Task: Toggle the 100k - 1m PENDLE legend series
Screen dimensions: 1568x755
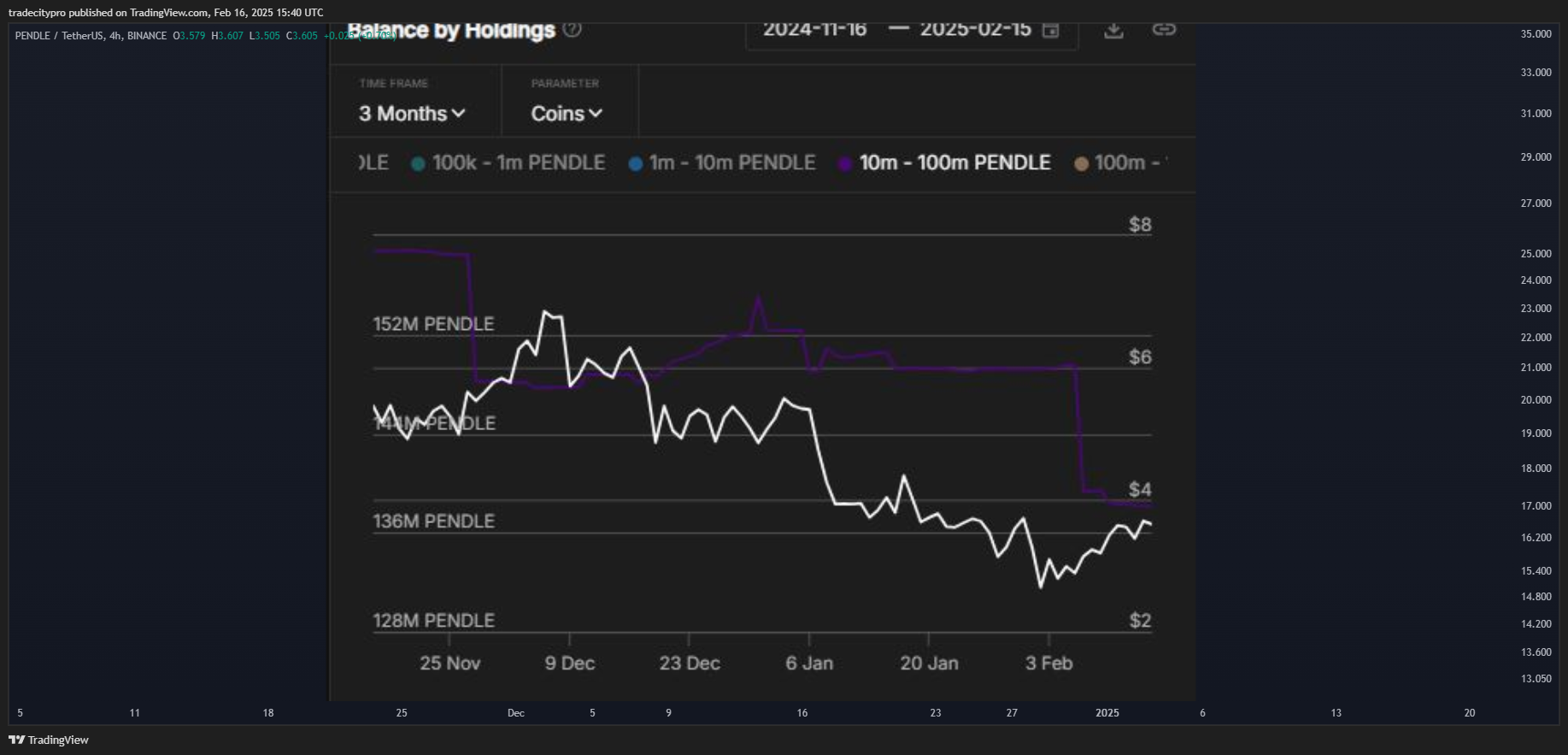Action: 508,162
